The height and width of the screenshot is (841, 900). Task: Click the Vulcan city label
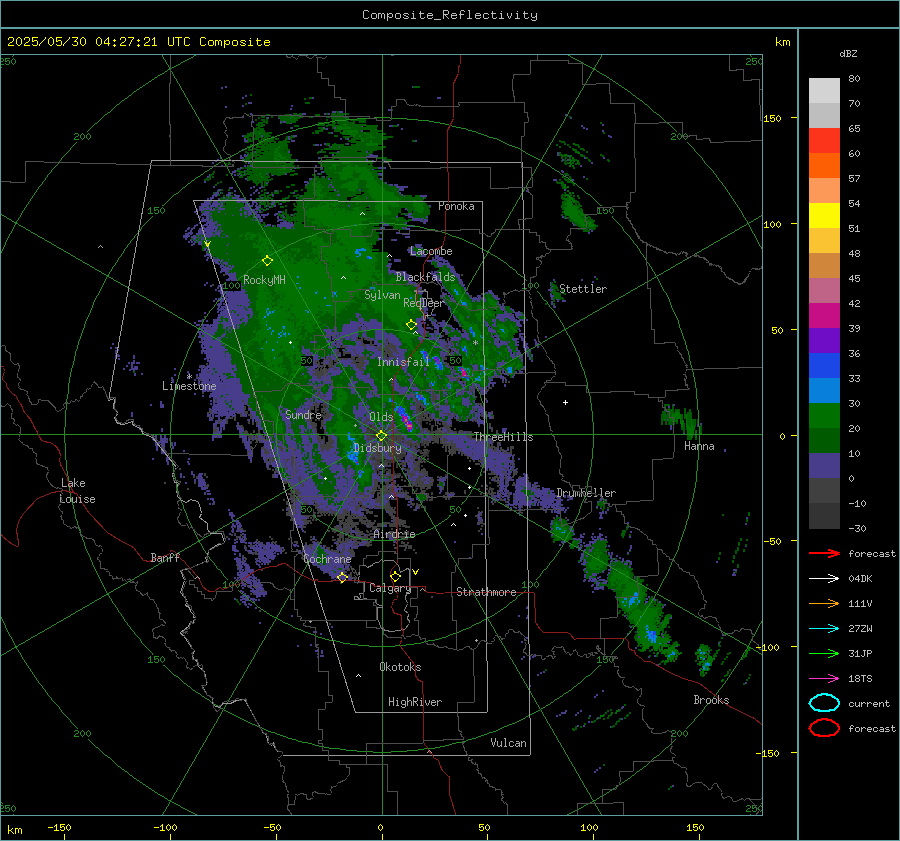(x=508, y=743)
